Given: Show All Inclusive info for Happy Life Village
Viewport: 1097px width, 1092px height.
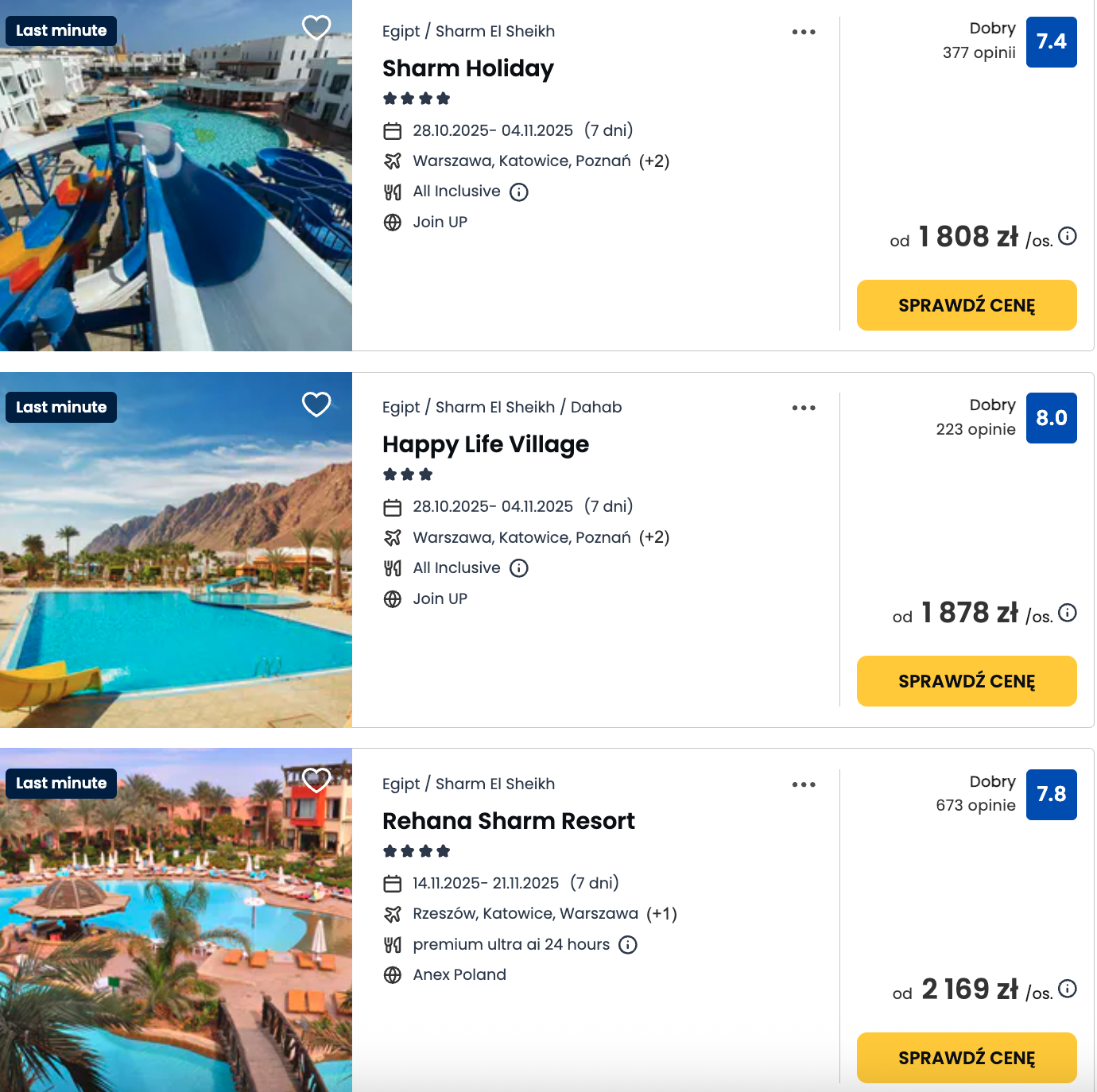Looking at the screenshot, I should tap(519, 568).
